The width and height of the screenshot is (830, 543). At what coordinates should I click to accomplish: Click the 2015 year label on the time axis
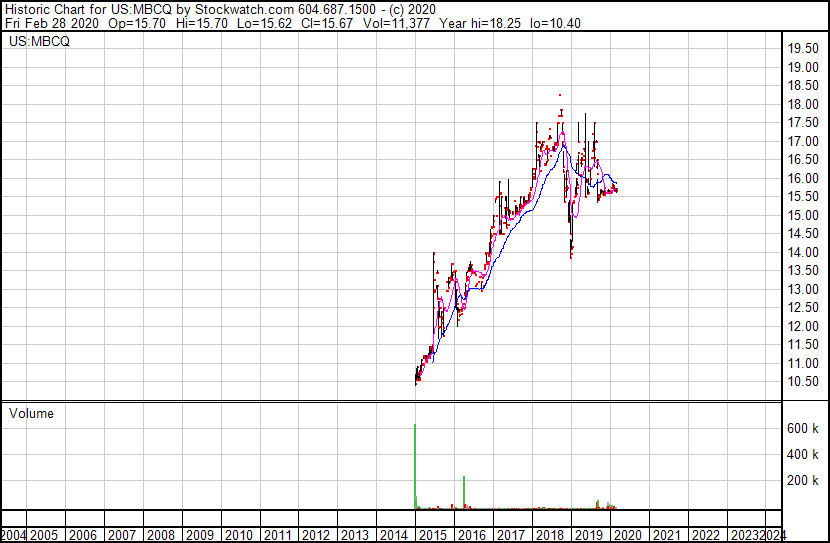pos(432,534)
